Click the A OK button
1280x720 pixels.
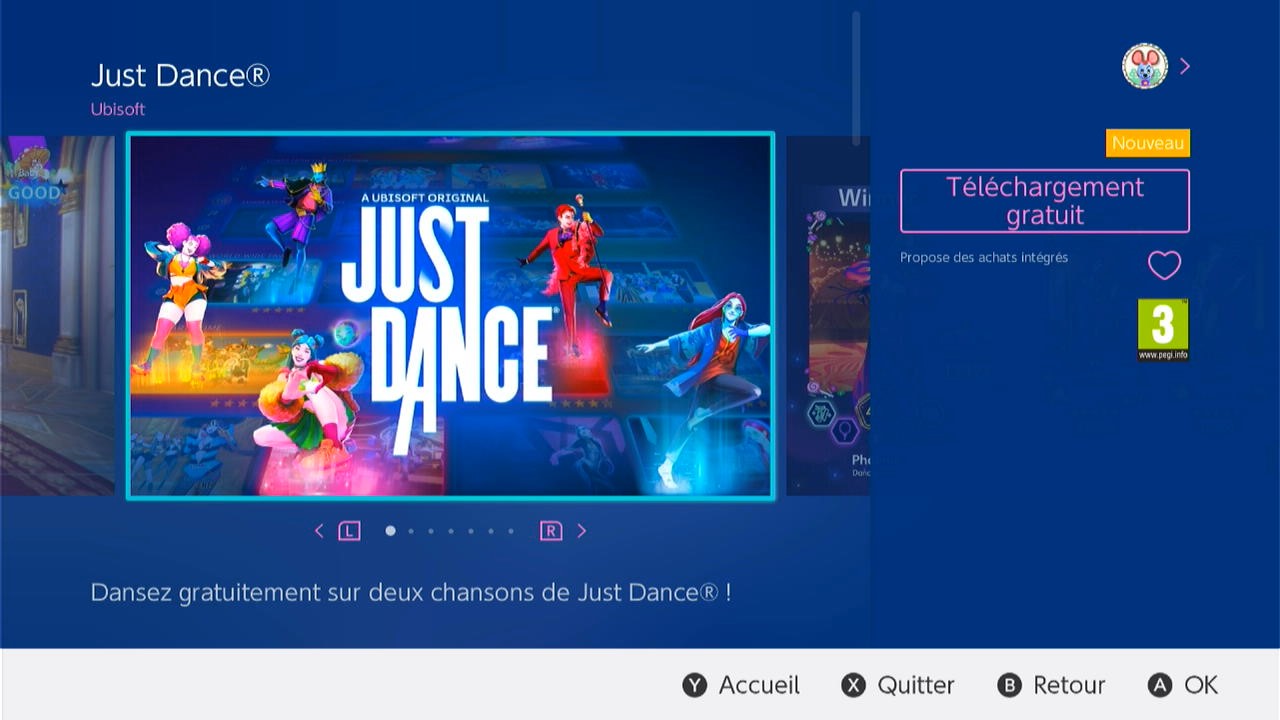click(1183, 685)
